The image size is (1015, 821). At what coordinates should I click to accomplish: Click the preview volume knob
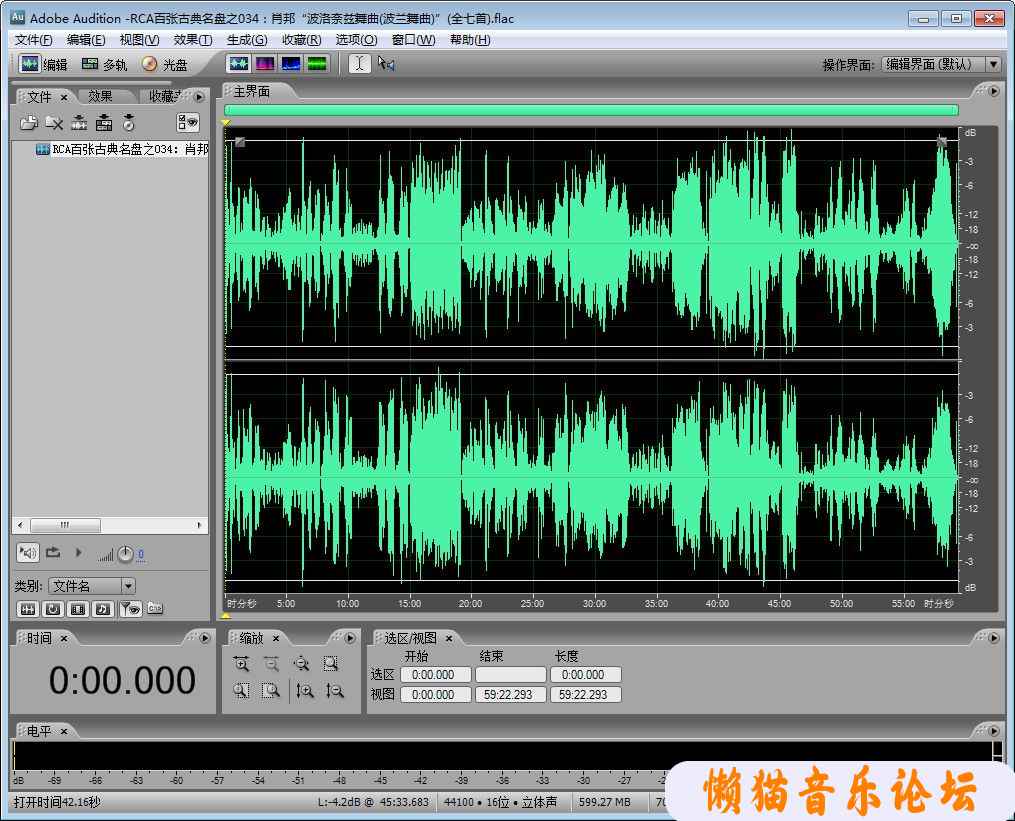tap(125, 554)
